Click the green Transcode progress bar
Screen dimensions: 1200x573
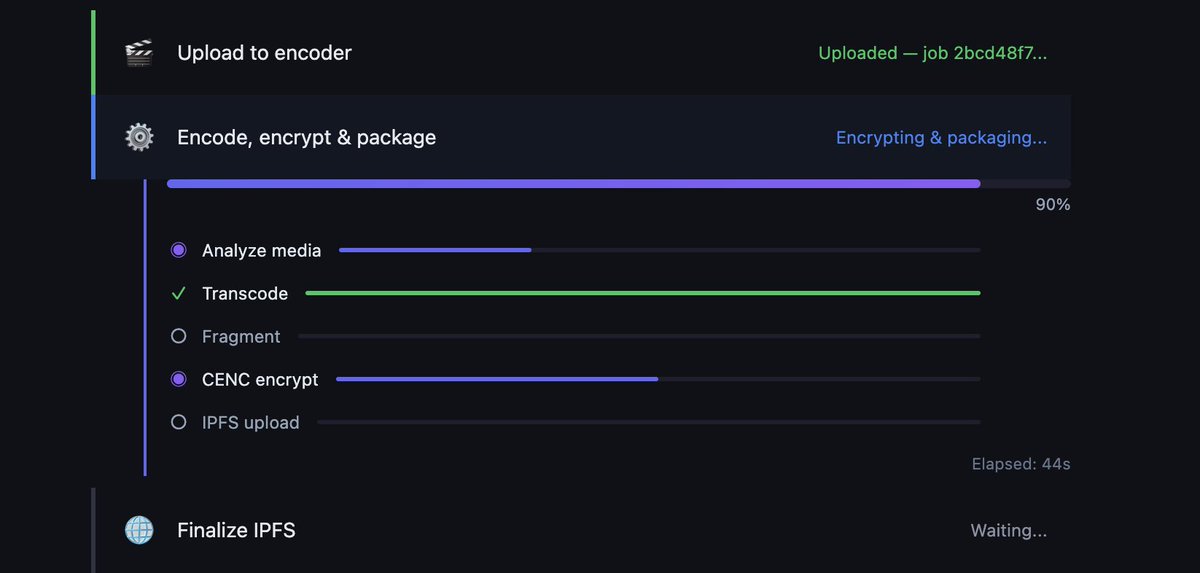(x=642, y=293)
